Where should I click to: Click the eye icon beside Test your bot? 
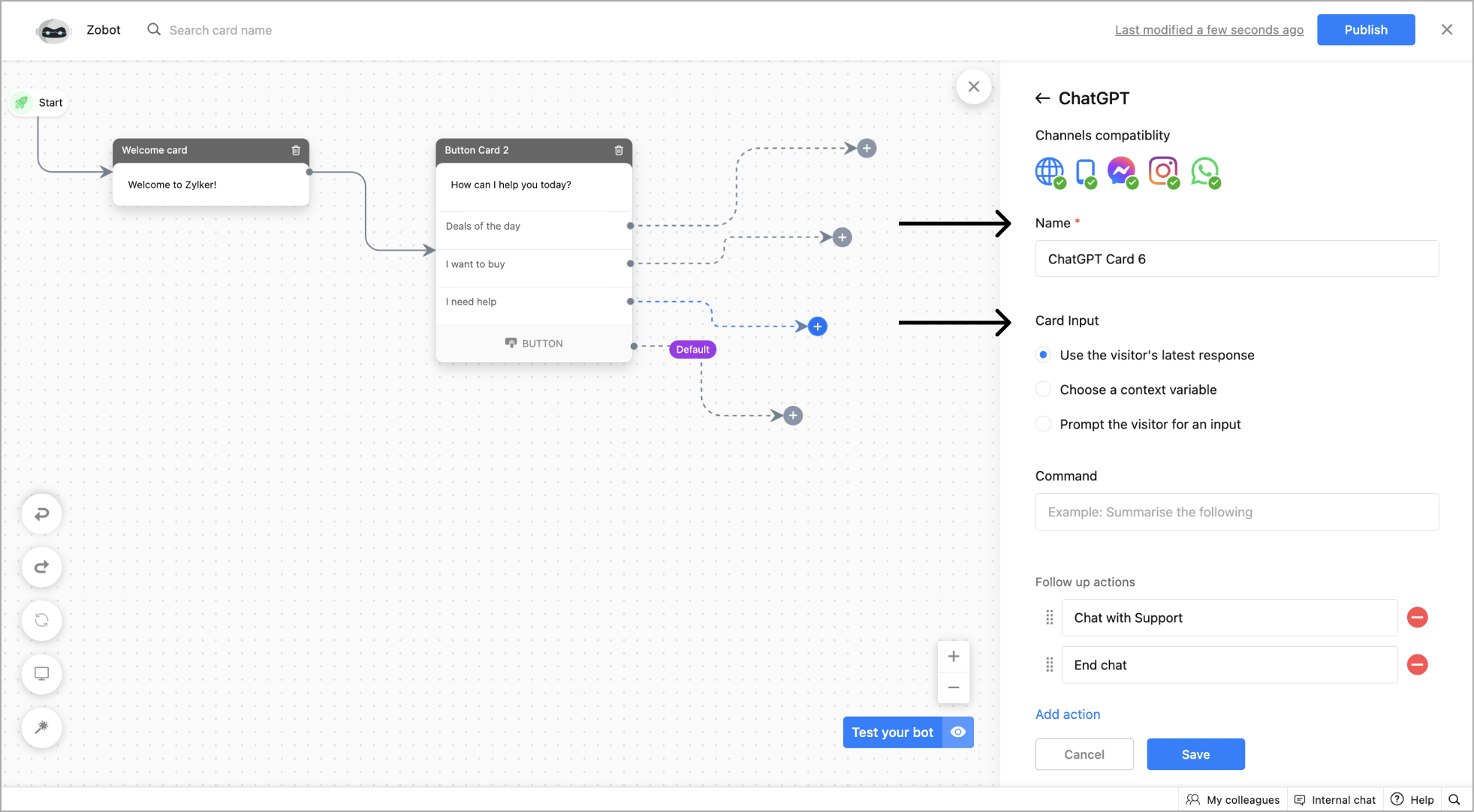pyautogui.click(x=958, y=732)
